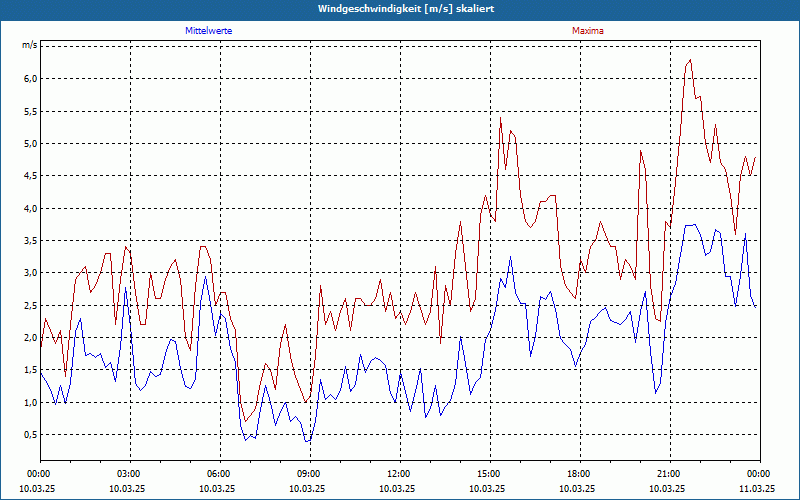The height and width of the screenshot is (500, 800).
Task: Click the '03:00' time label
Action: 130,474
